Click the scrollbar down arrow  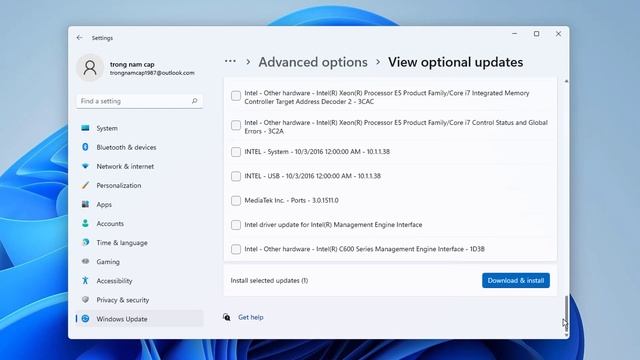tap(566, 335)
